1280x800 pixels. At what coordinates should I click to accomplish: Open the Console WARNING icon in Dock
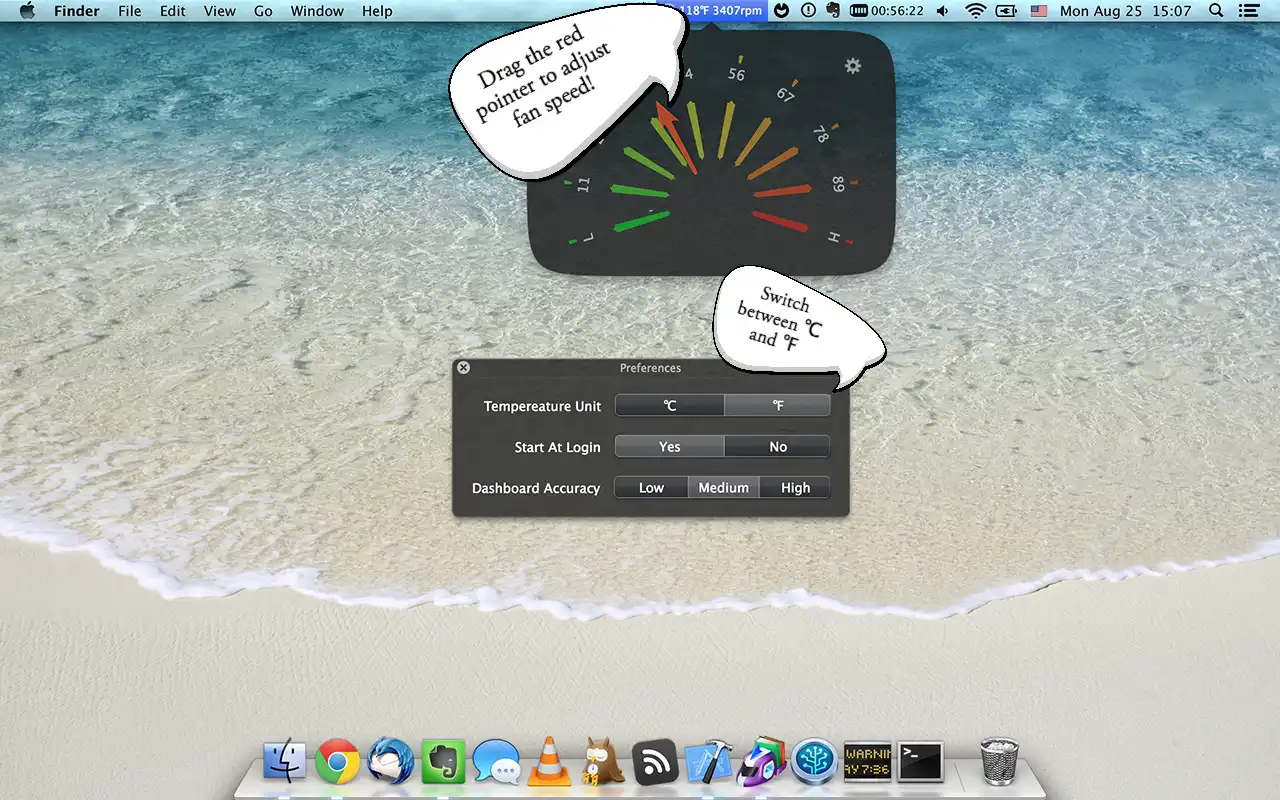(x=867, y=762)
